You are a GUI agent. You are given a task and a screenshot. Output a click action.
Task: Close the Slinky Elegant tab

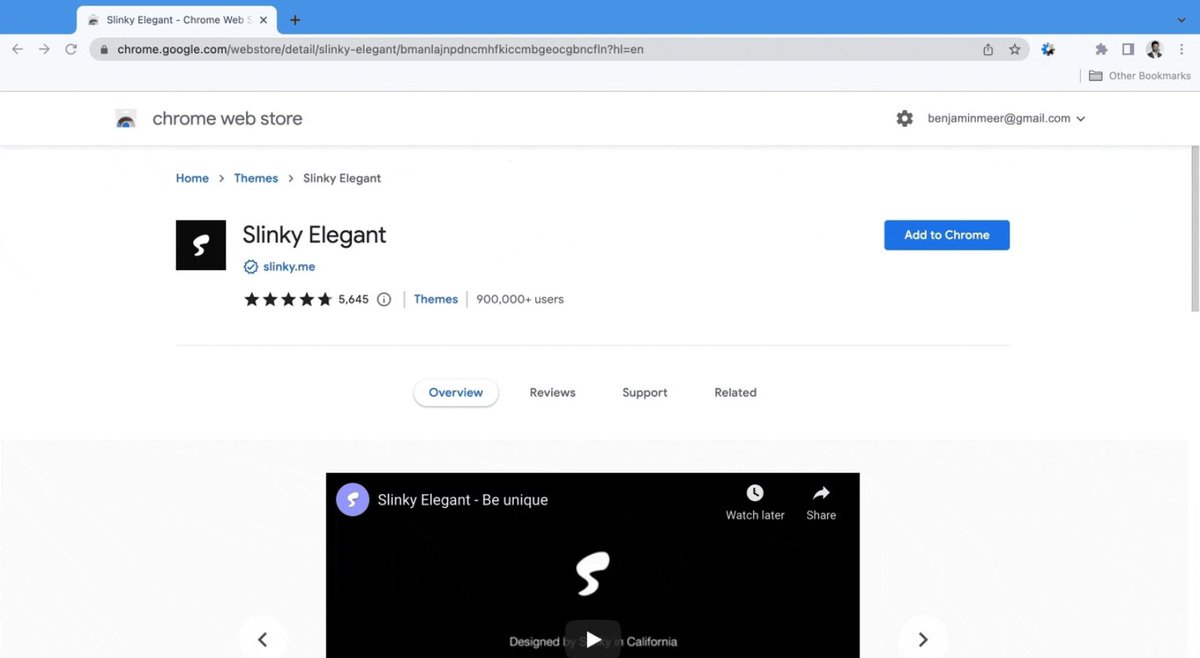coord(263,20)
